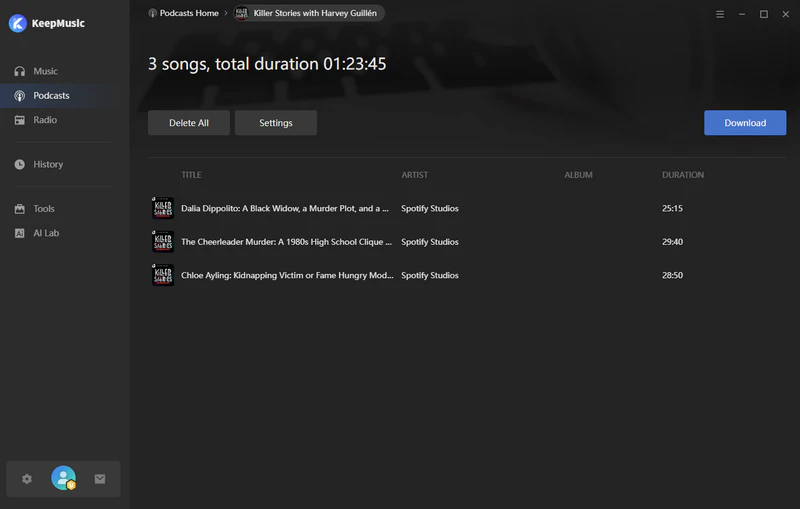The width and height of the screenshot is (800, 509).
Task: Click the TITLE column header
Action: coord(191,175)
